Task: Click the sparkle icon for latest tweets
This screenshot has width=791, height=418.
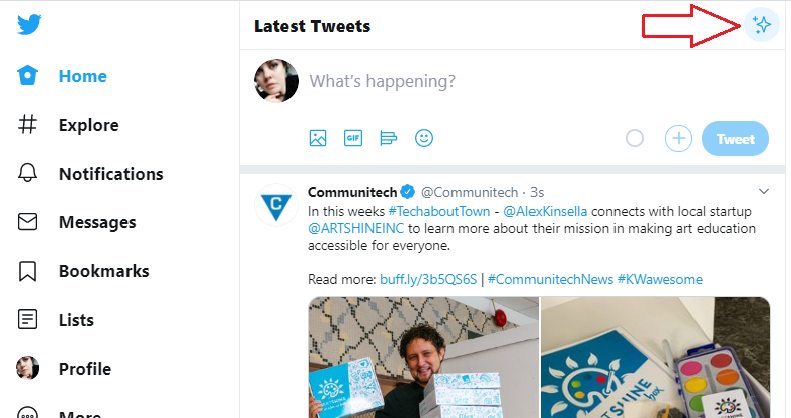Action: pos(761,26)
